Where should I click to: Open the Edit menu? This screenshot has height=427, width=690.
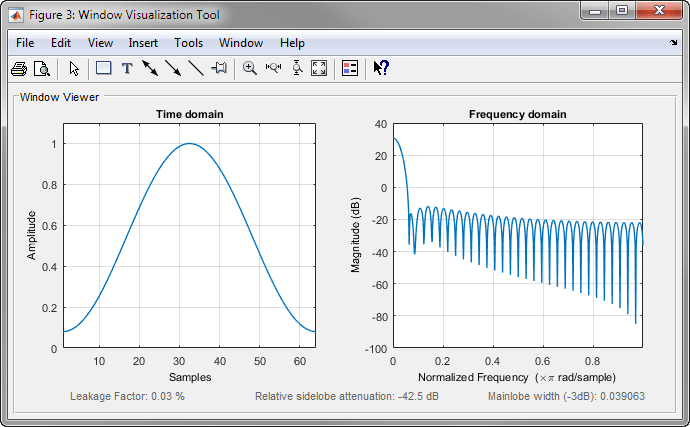coord(61,43)
